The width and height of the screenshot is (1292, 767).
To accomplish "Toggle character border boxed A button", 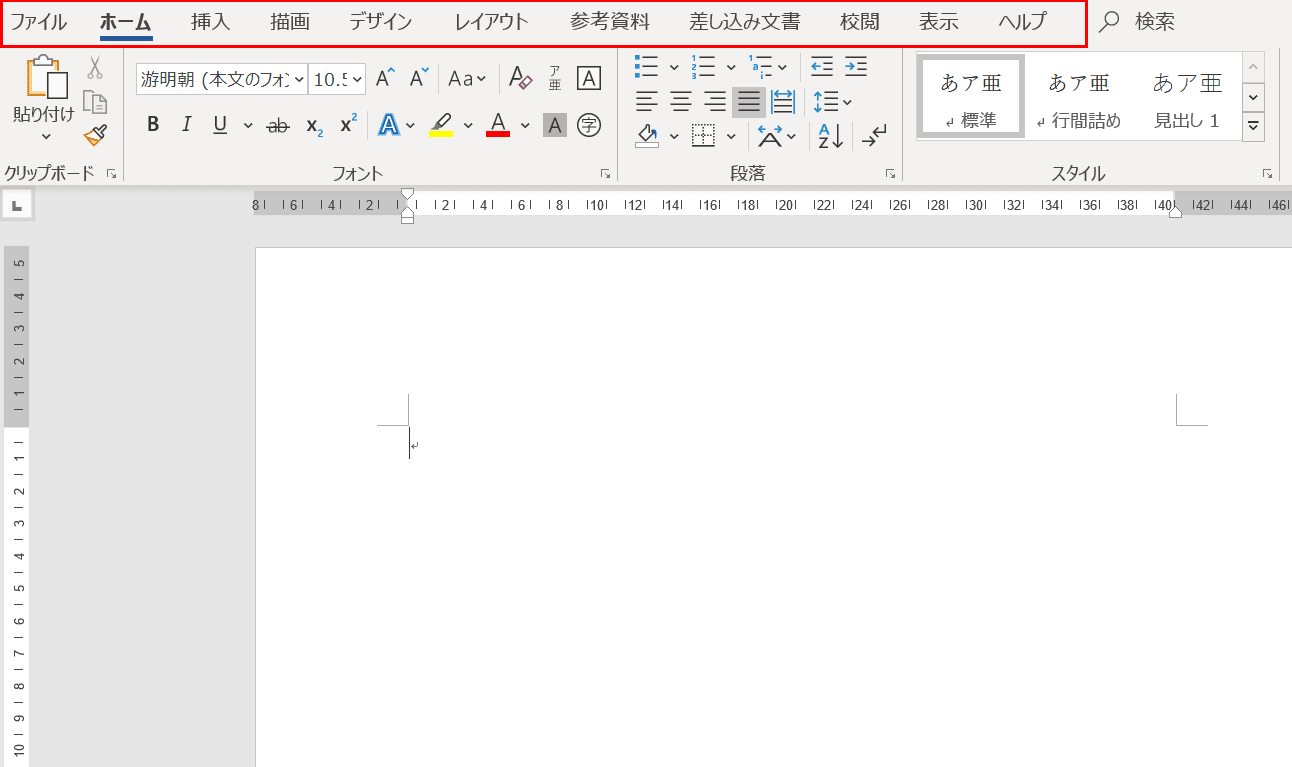I will pos(589,78).
